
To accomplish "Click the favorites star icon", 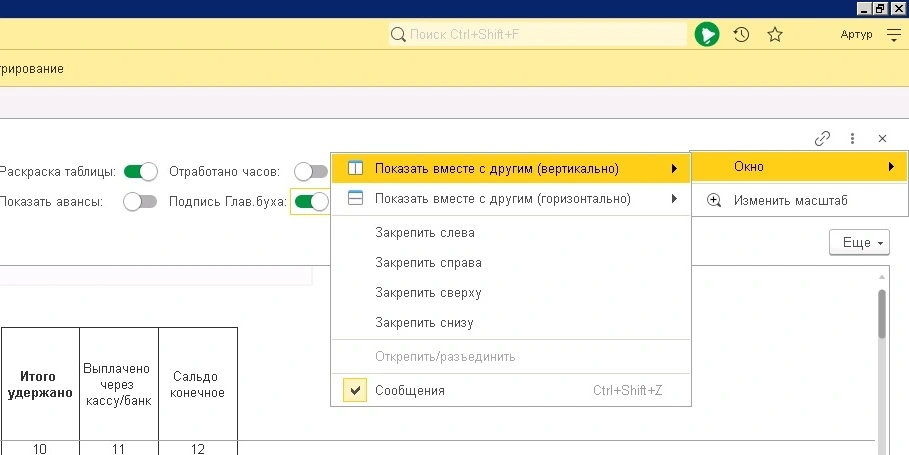I will pos(774,35).
